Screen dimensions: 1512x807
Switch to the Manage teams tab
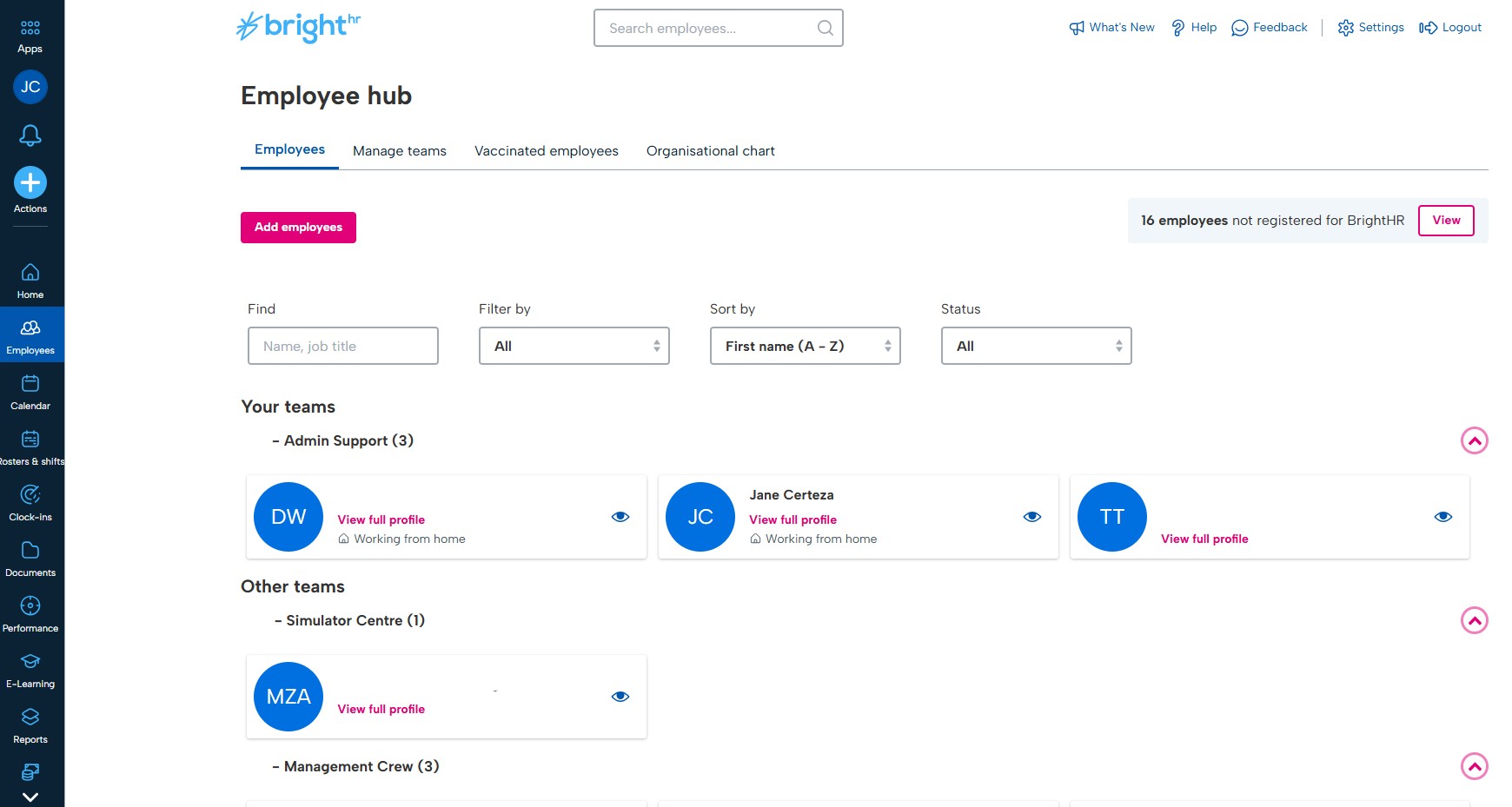[400, 151]
